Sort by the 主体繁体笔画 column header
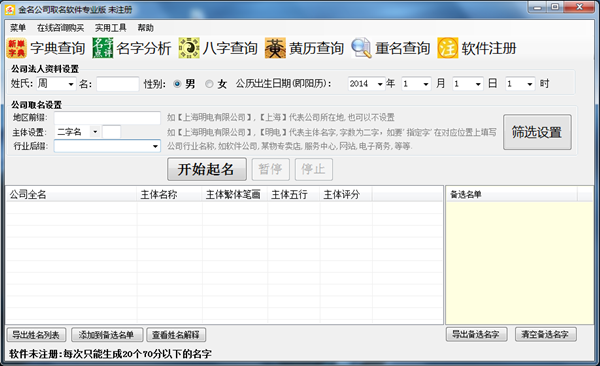600x366 pixels. tap(235, 194)
